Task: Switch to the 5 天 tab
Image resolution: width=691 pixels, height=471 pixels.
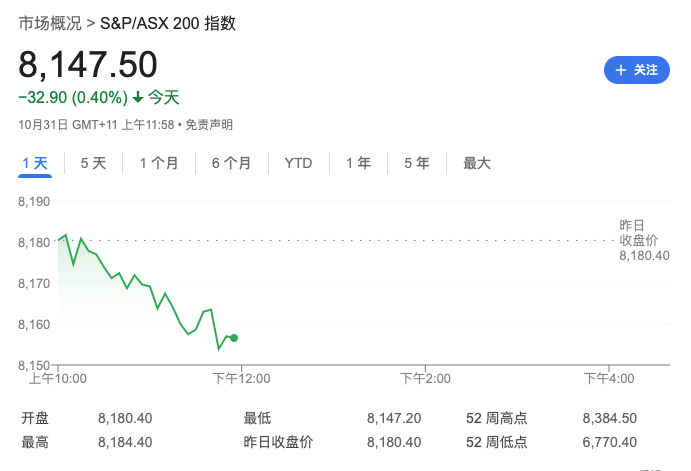Action: [x=93, y=163]
